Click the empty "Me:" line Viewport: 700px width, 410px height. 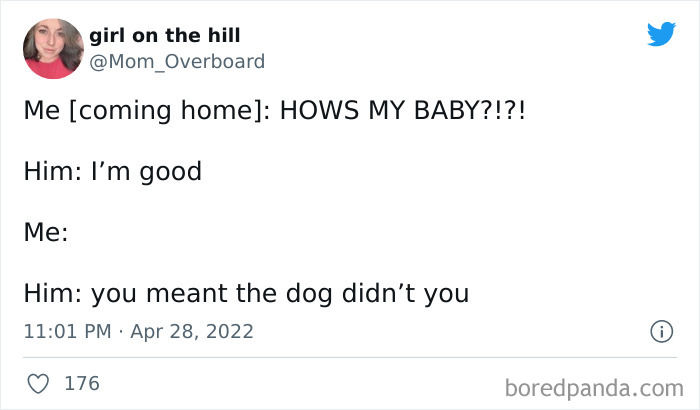coord(45,232)
